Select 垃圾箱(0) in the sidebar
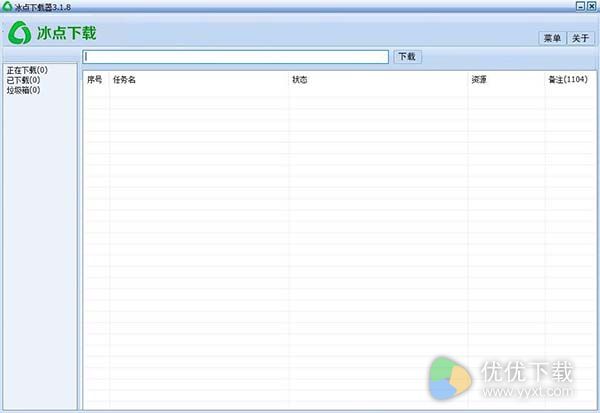Screen dimensions: 600x413 pyautogui.click(x=23, y=90)
